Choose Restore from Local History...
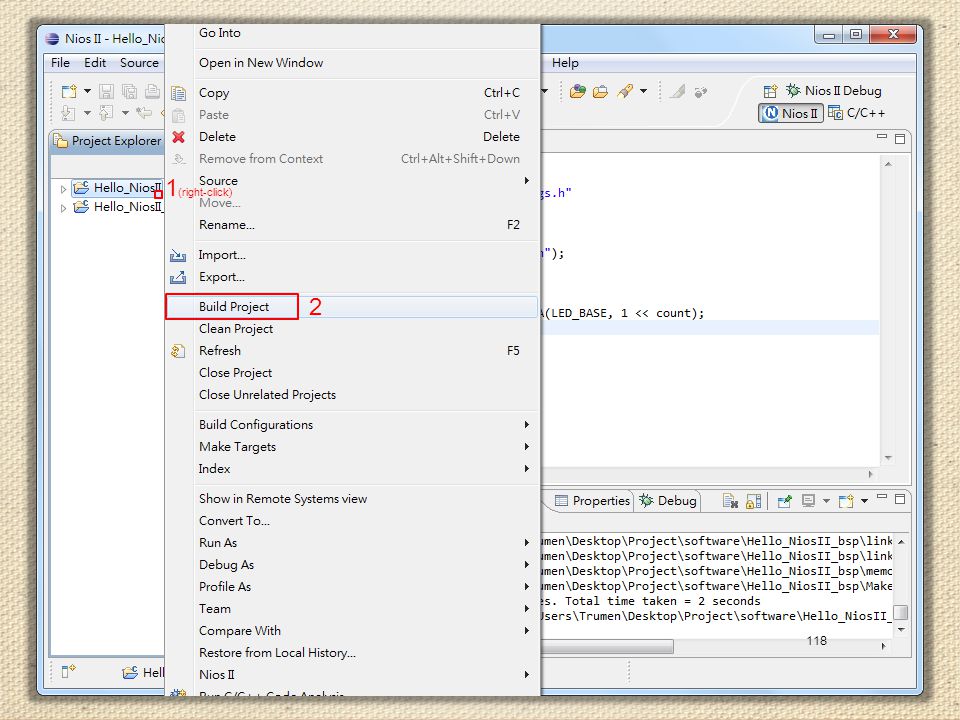The height and width of the screenshot is (720, 960). coord(353,653)
